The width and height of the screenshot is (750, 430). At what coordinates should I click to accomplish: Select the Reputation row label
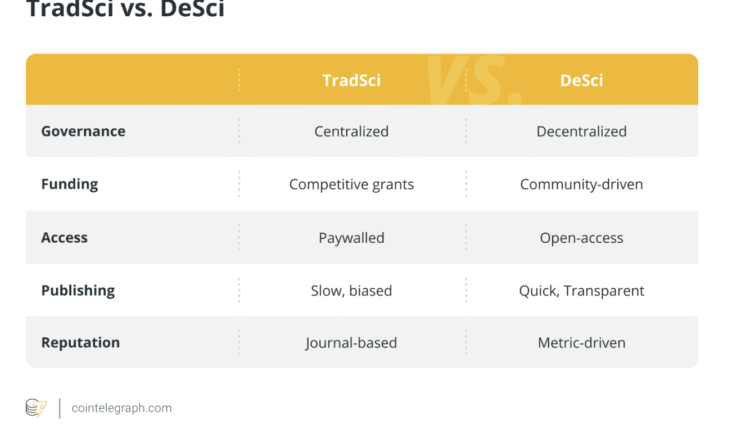[80, 343]
